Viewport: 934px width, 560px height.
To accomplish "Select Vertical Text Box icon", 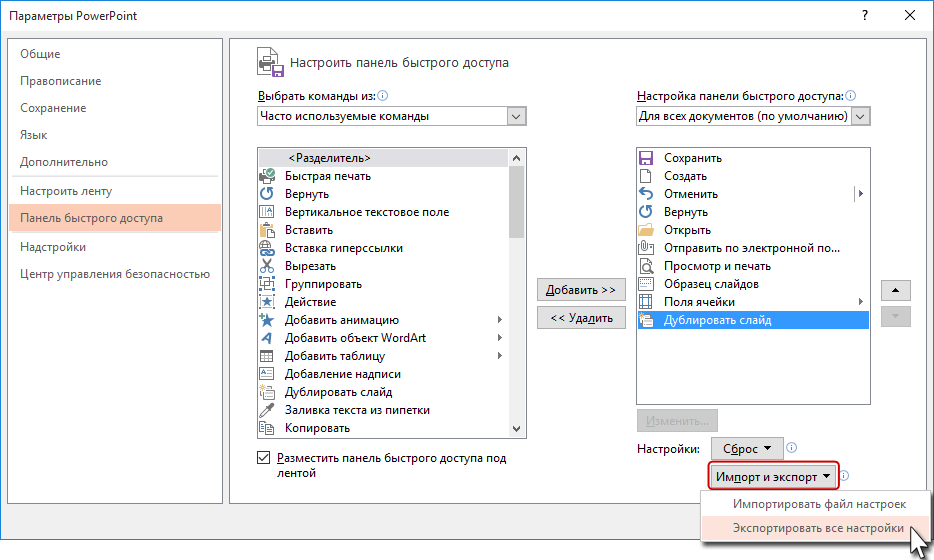I will pos(267,211).
